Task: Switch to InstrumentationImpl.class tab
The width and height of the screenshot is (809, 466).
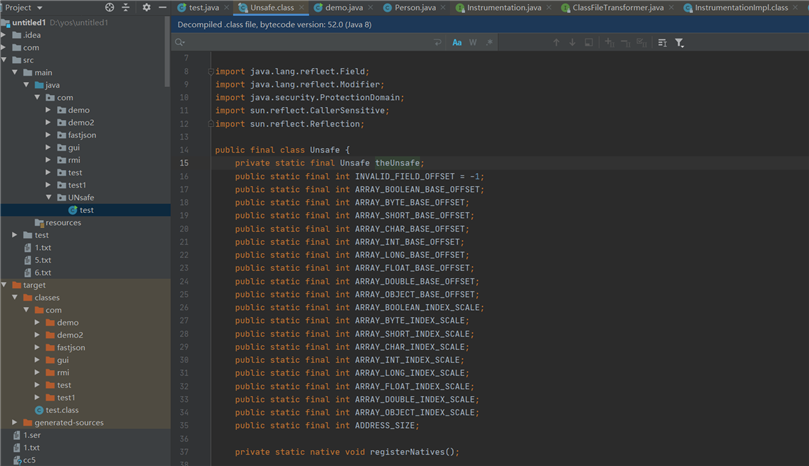Action: click(741, 7)
